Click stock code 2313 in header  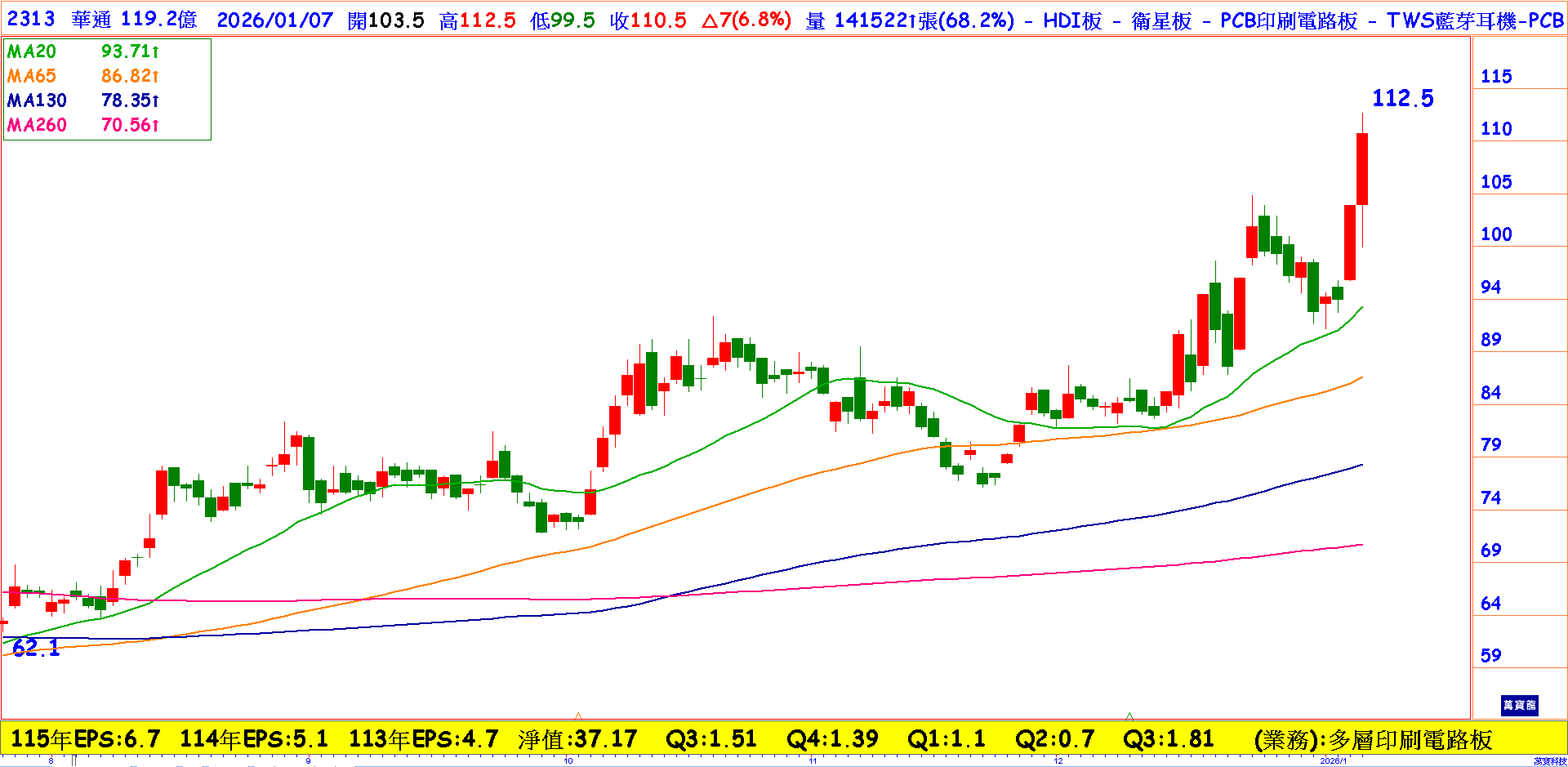click(x=31, y=20)
